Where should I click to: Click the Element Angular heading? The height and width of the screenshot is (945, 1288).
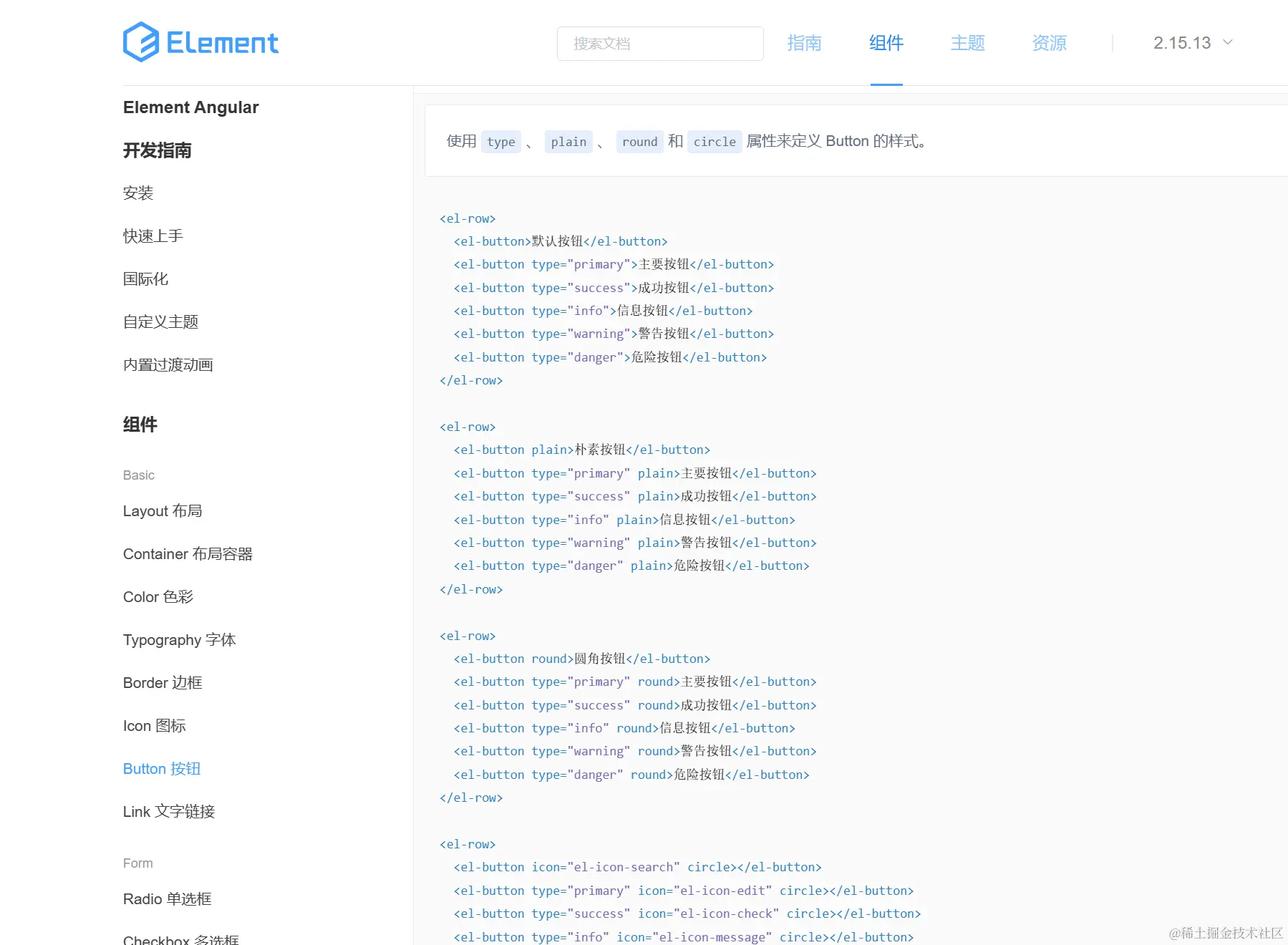click(x=190, y=107)
